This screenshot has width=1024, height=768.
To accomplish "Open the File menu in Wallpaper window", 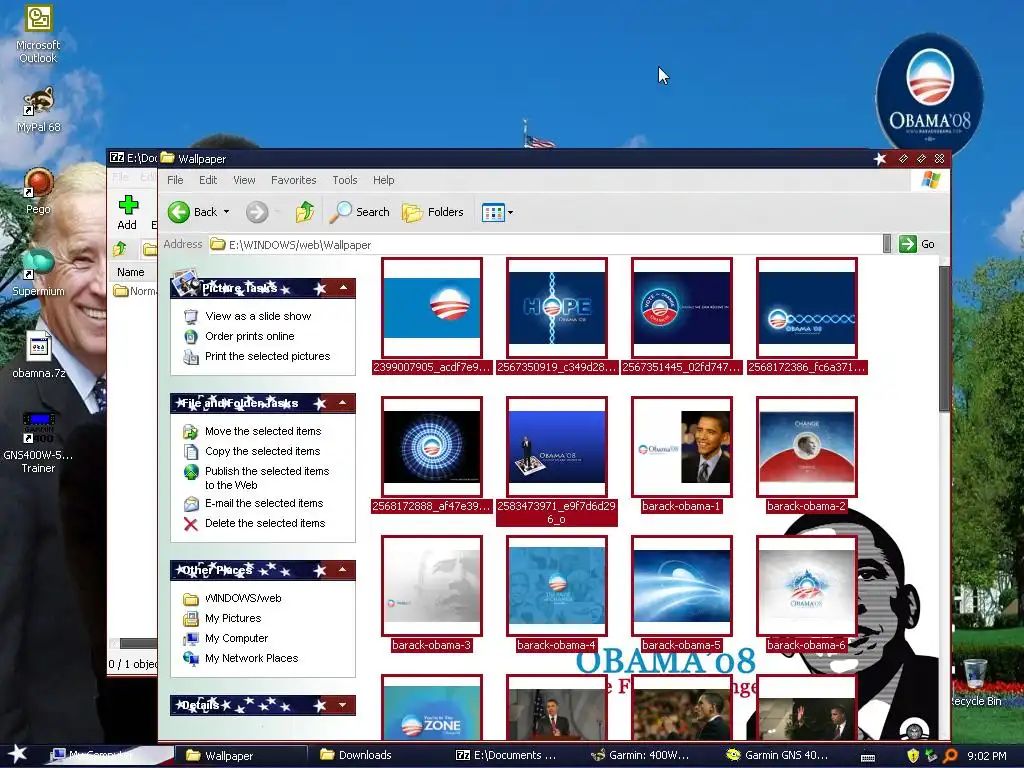I will (x=175, y=180).
